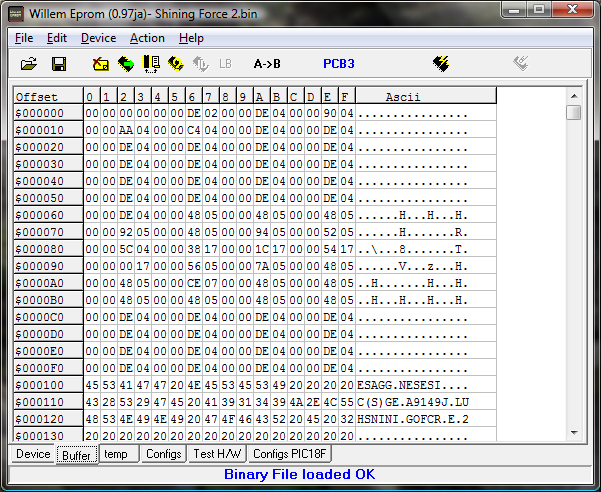This screenshot has height=492, width=601.
Task: Open the Action menu
Action: [x=147, y=38]
